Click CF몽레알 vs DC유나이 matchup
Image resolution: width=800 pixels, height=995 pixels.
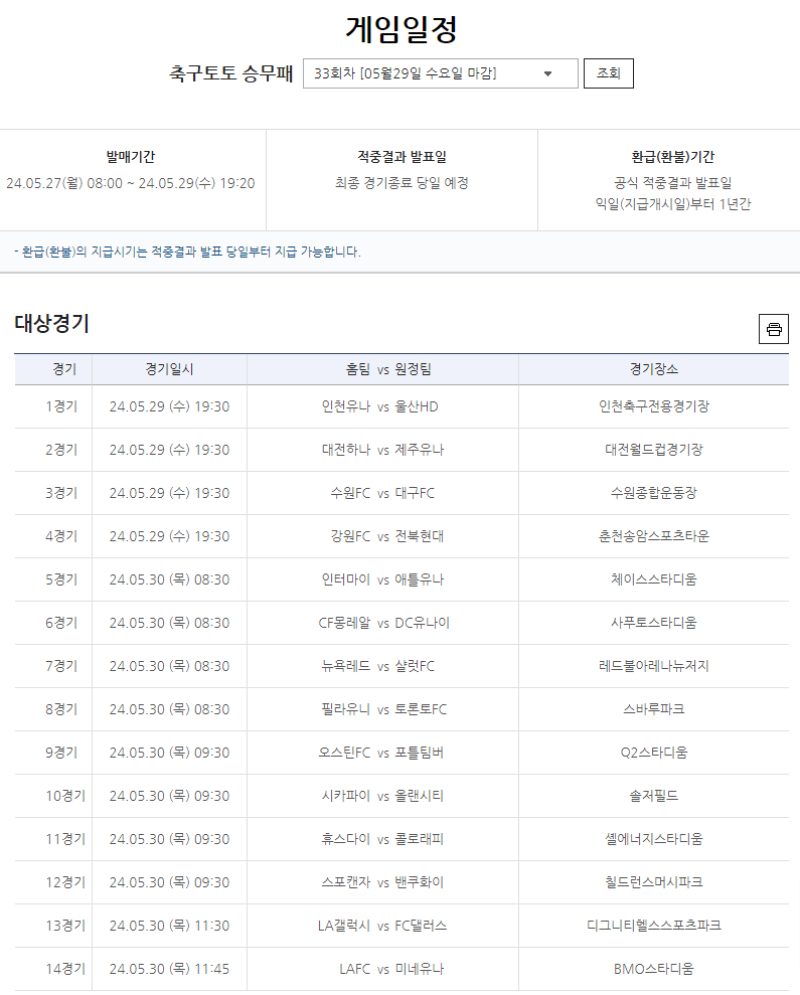pyautogui.click(x=384, y=623)
